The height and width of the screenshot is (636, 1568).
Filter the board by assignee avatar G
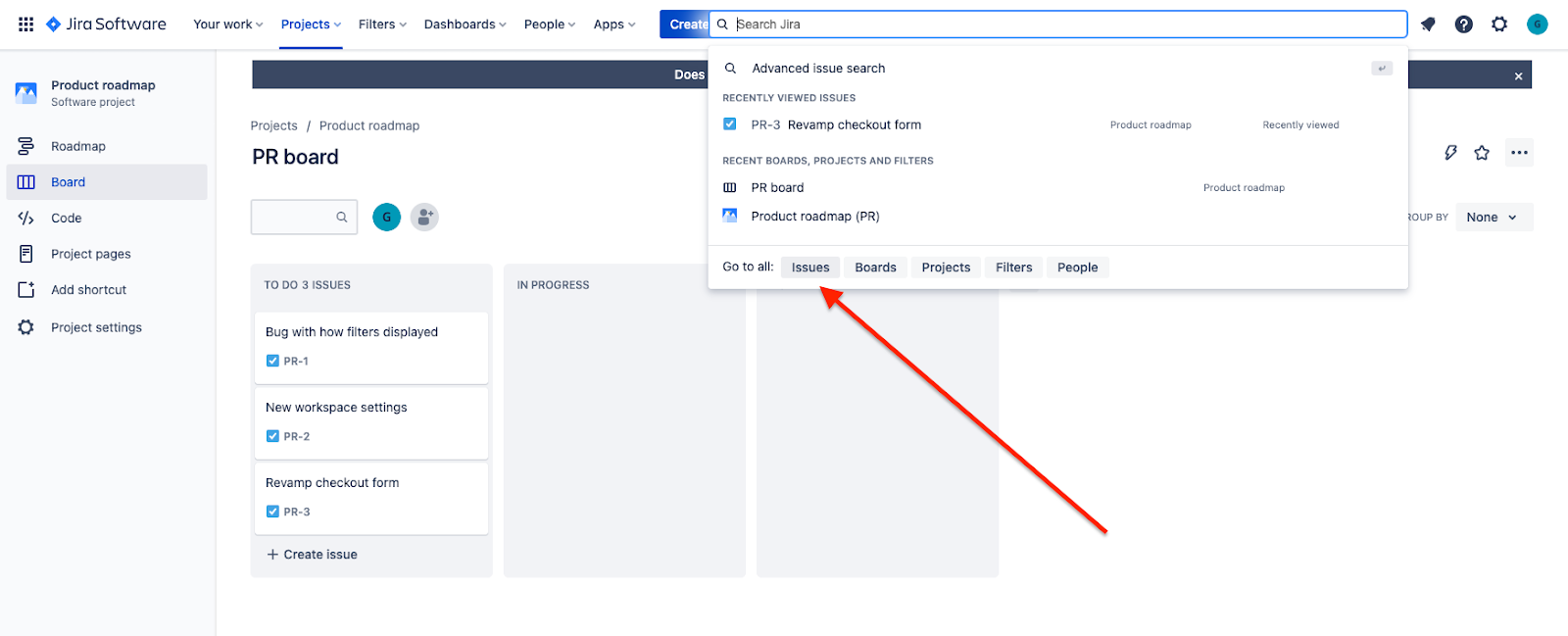[x=387, y=218]
